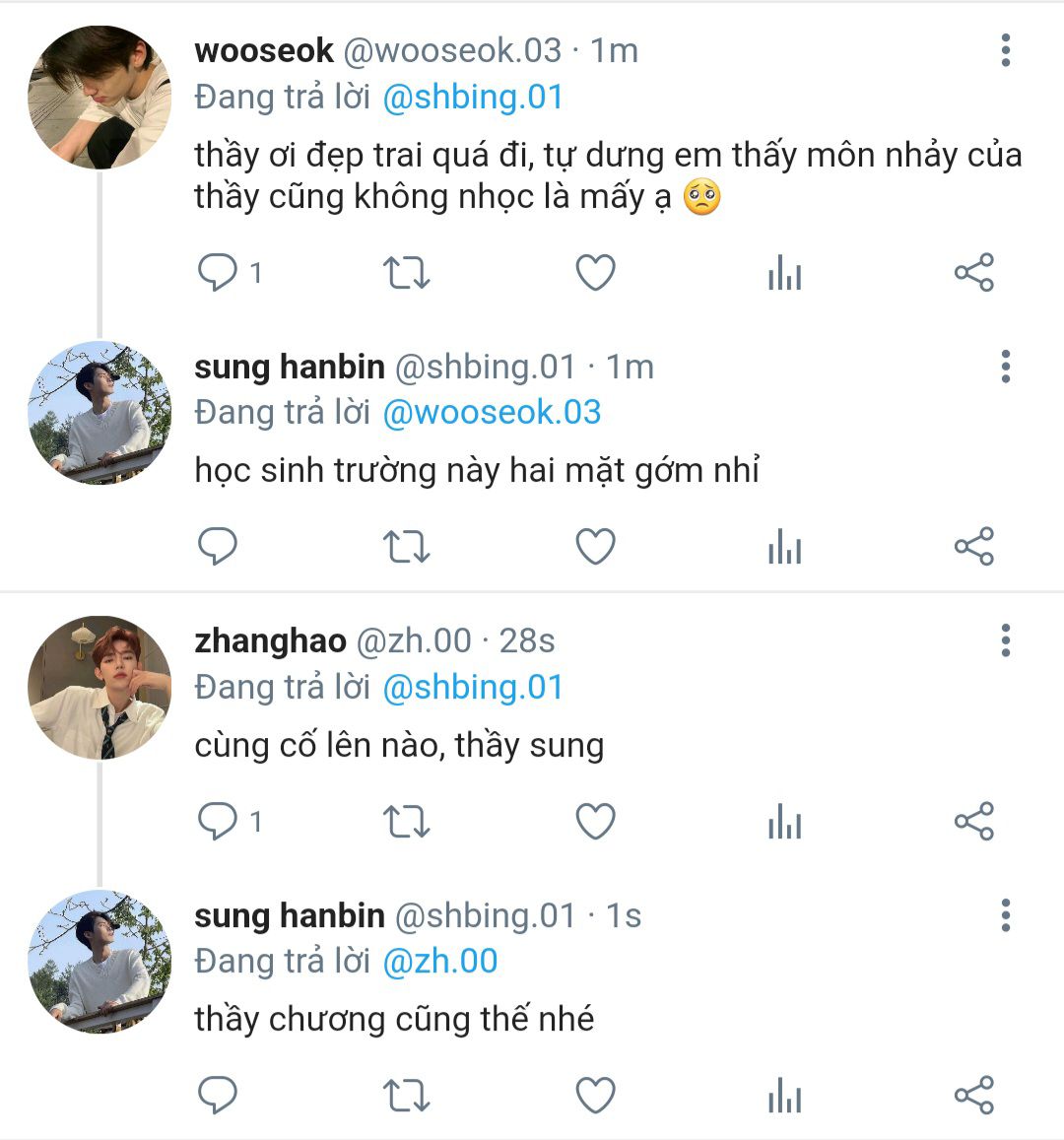1064x1140 pixels.
Task: Open more options on zhanghao's tweet
Action: 1006,640
